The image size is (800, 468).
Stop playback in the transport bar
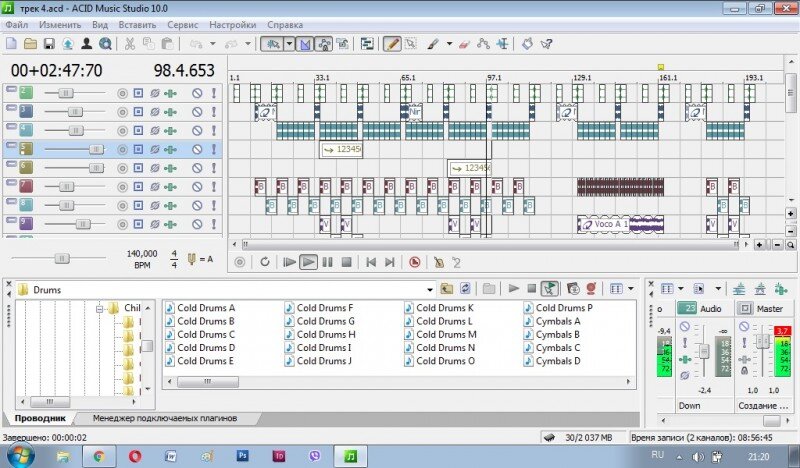[346, 262]
